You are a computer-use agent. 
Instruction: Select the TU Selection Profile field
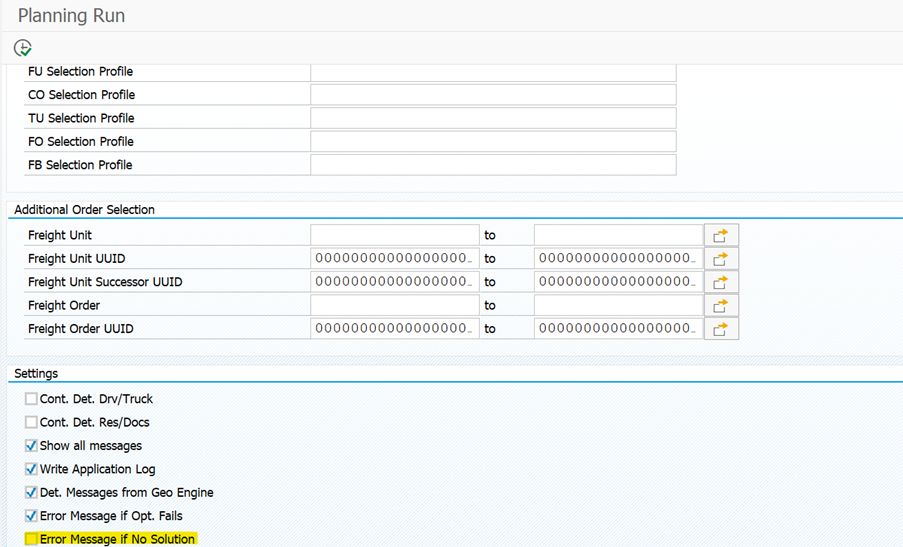click(x=493, y=118)
